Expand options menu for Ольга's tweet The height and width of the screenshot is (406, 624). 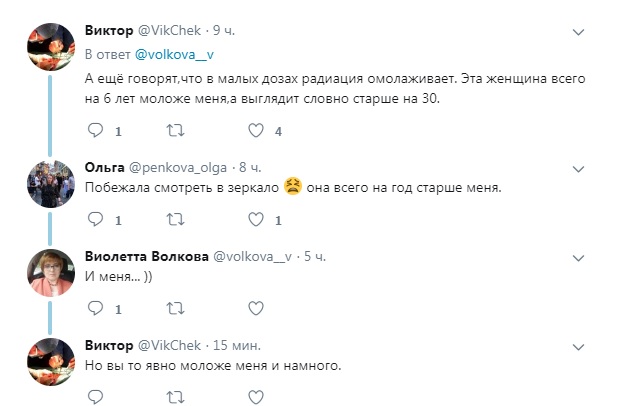coord(577,167)
